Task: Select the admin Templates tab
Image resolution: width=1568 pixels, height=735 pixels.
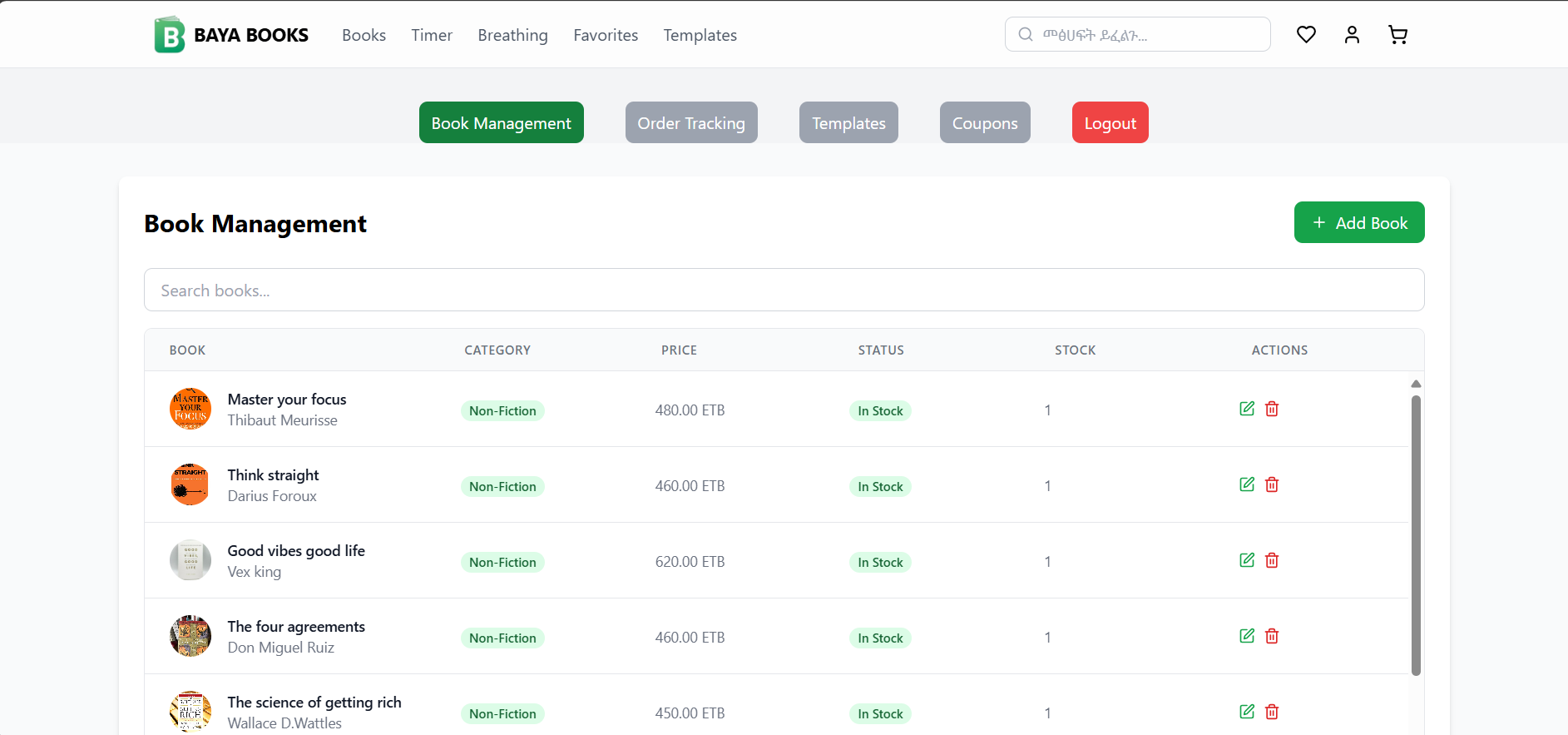Action: [x=848, y=123]
